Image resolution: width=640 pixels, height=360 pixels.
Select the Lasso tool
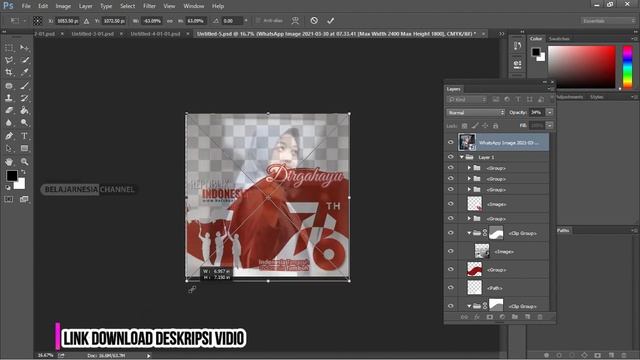[9, 60]
